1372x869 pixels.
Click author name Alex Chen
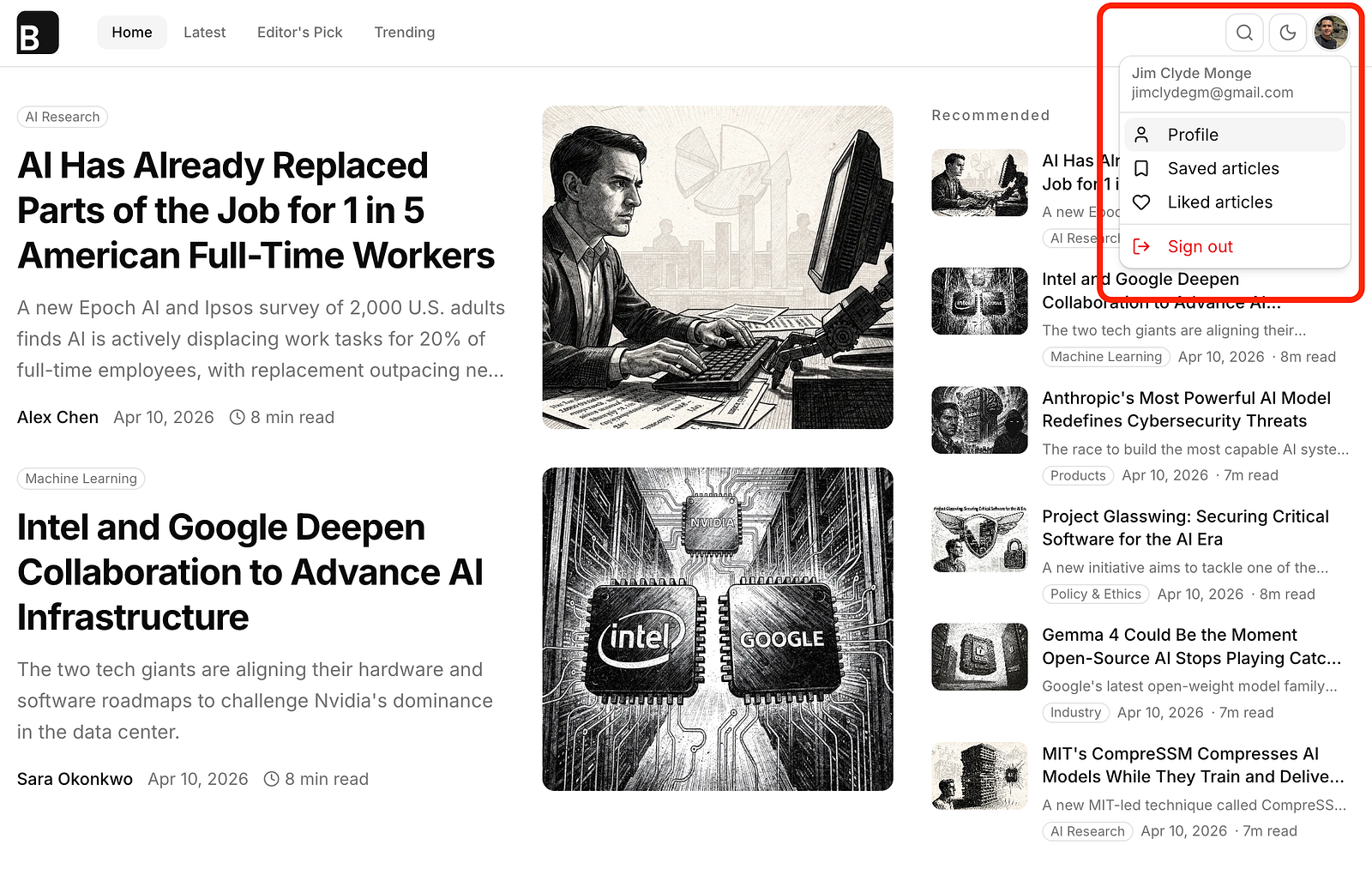click(58, 418)
